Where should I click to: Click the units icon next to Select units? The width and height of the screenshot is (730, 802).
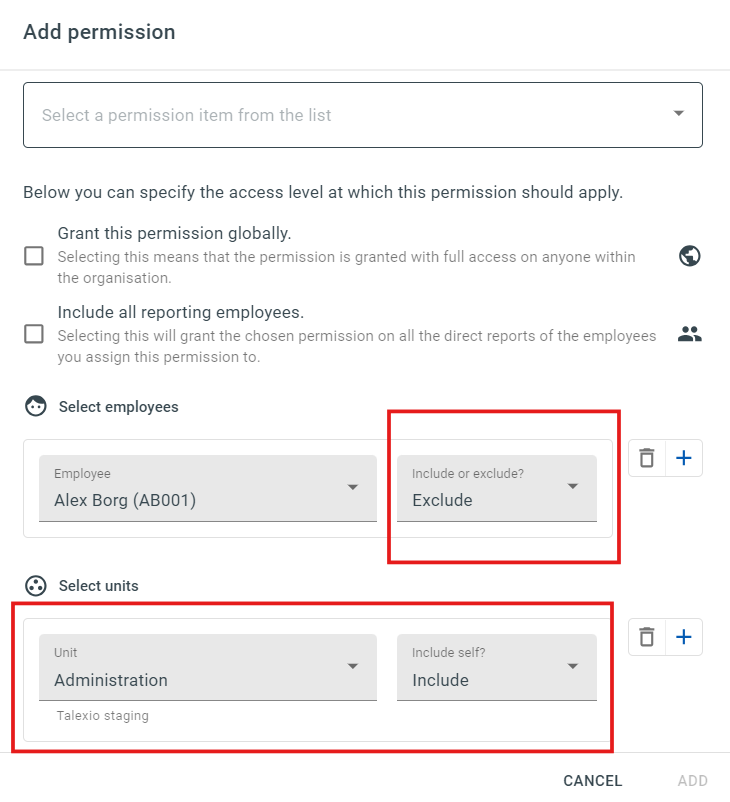coord(36,586)
